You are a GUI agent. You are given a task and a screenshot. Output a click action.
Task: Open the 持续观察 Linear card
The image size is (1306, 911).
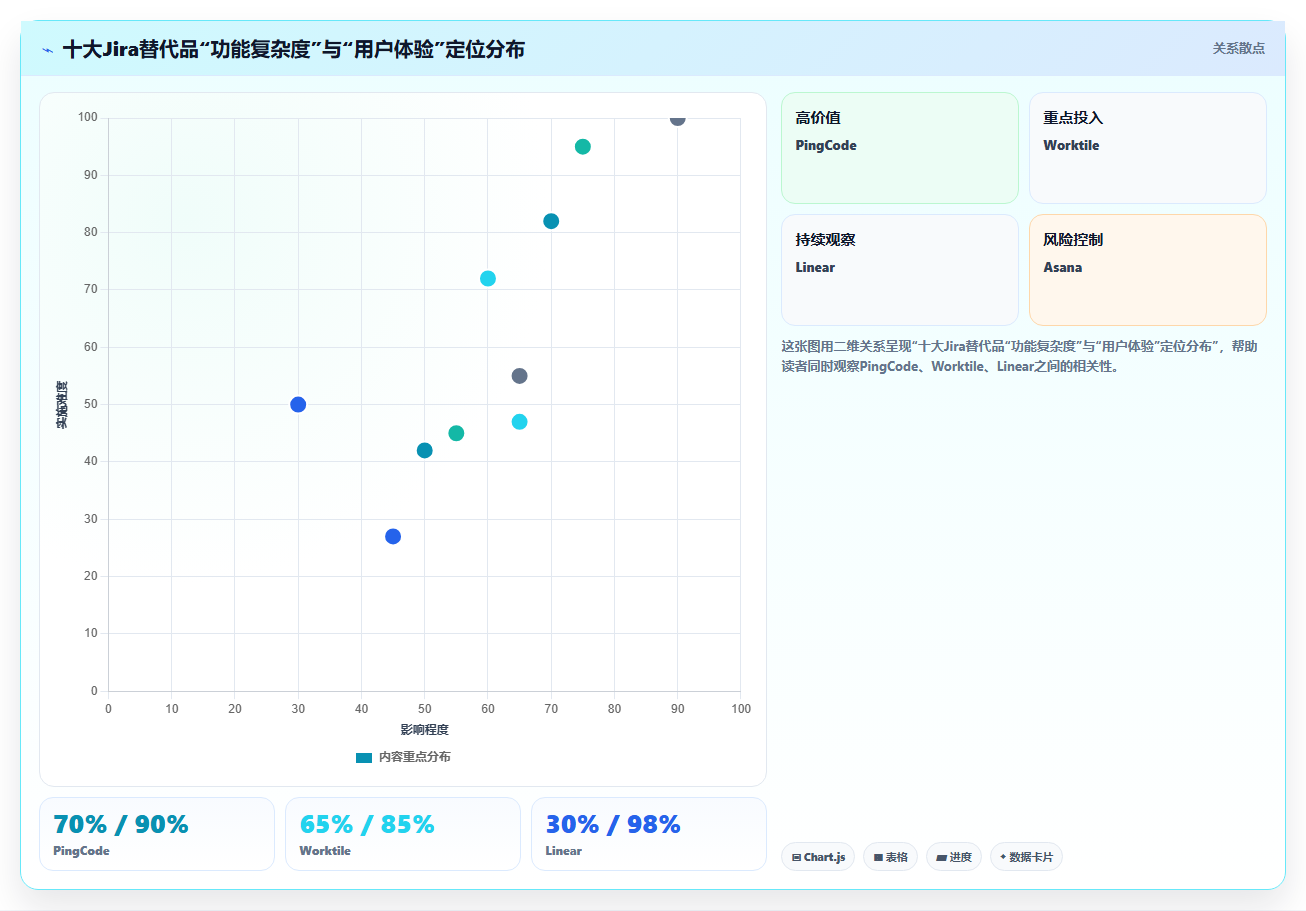pos(899,270)
